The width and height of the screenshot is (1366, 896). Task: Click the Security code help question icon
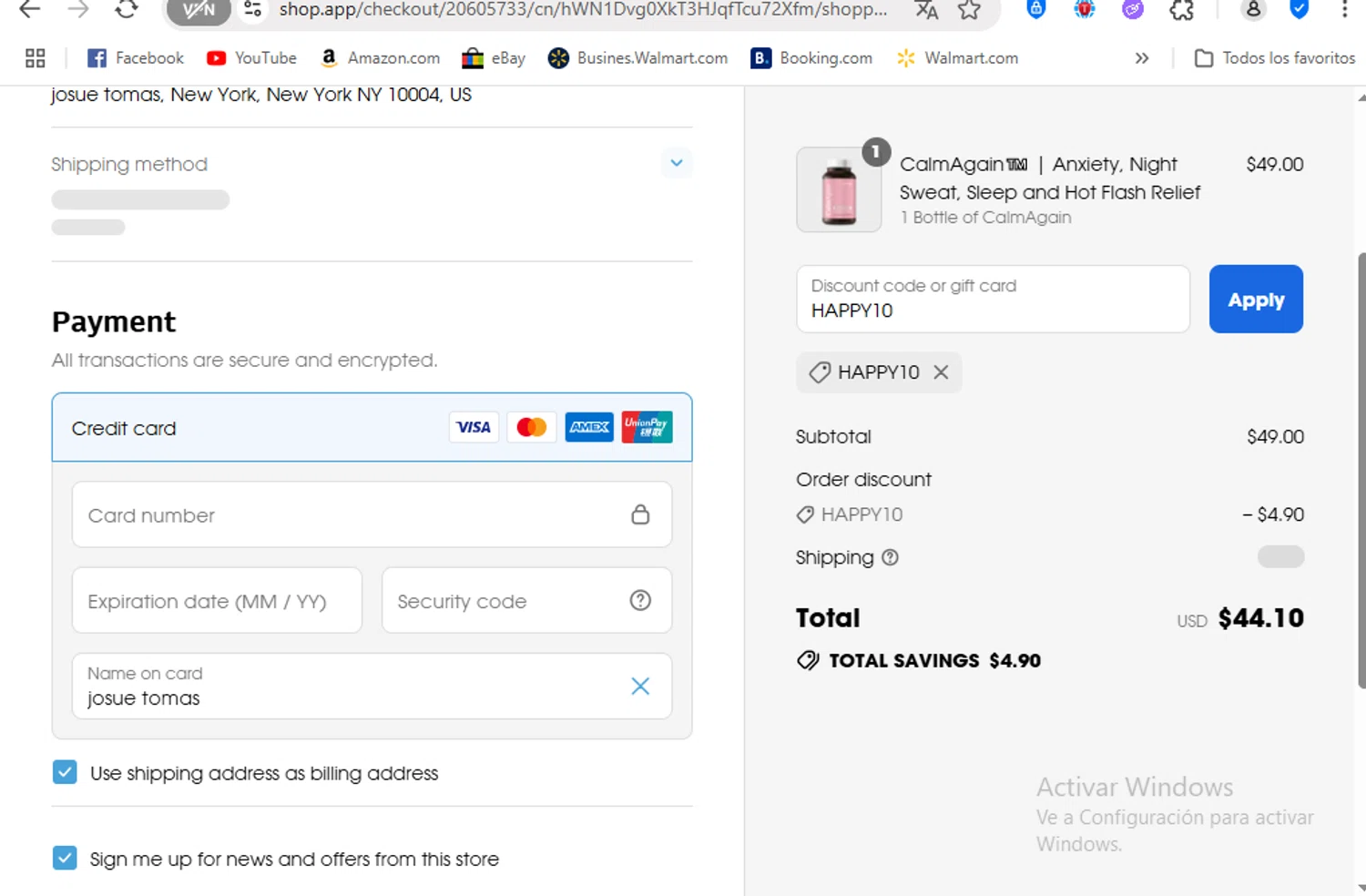640,600
